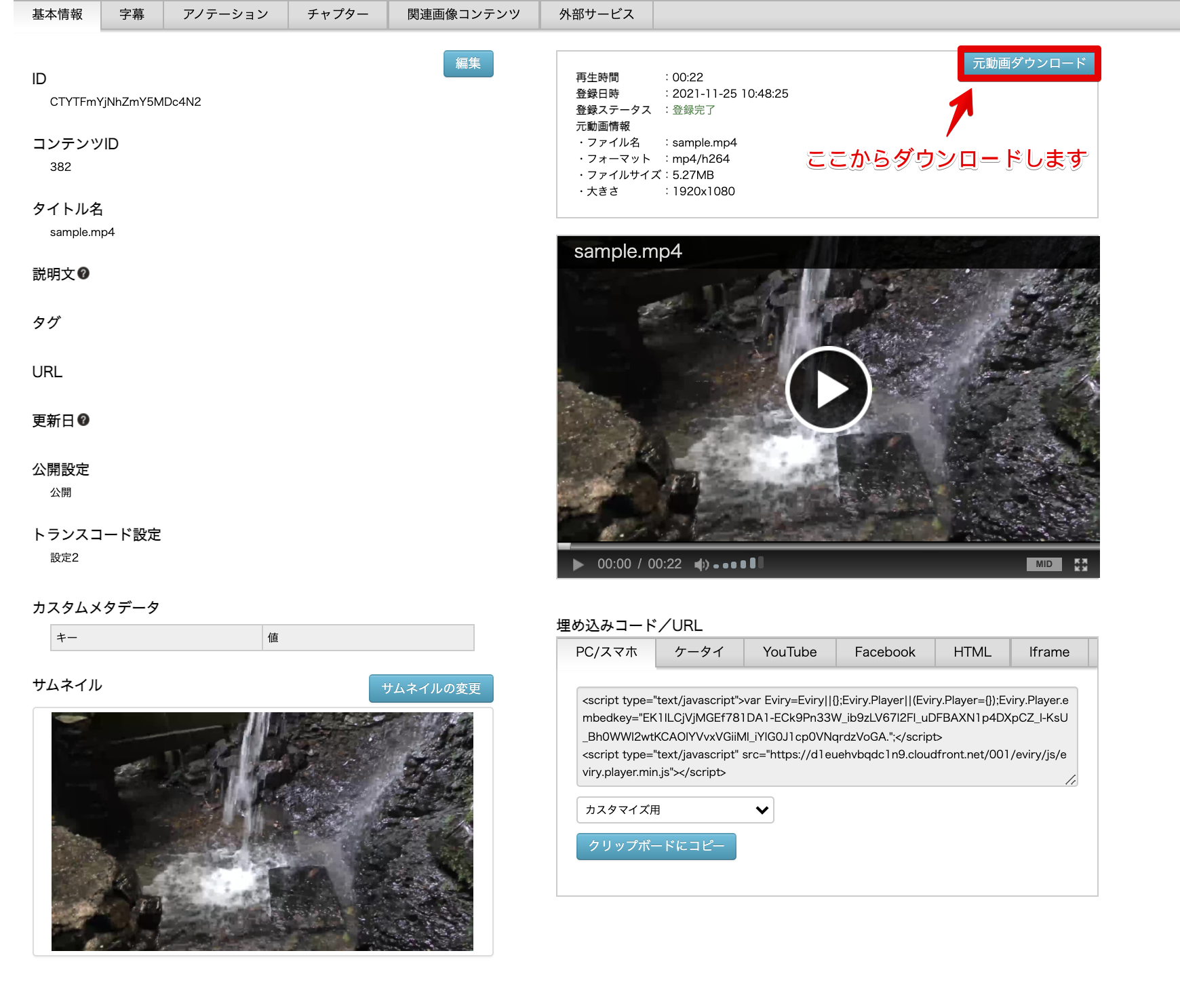Switch to the チャプター tab
Viewport: 1180px width, 1008px height.
click(338, 15)
